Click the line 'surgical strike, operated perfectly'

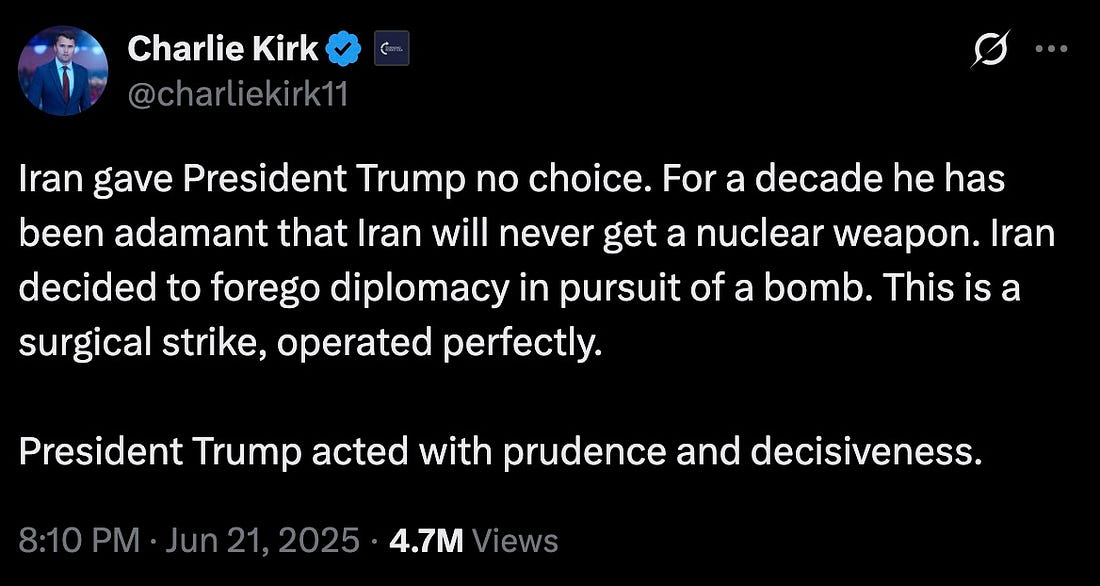(312, 344)
